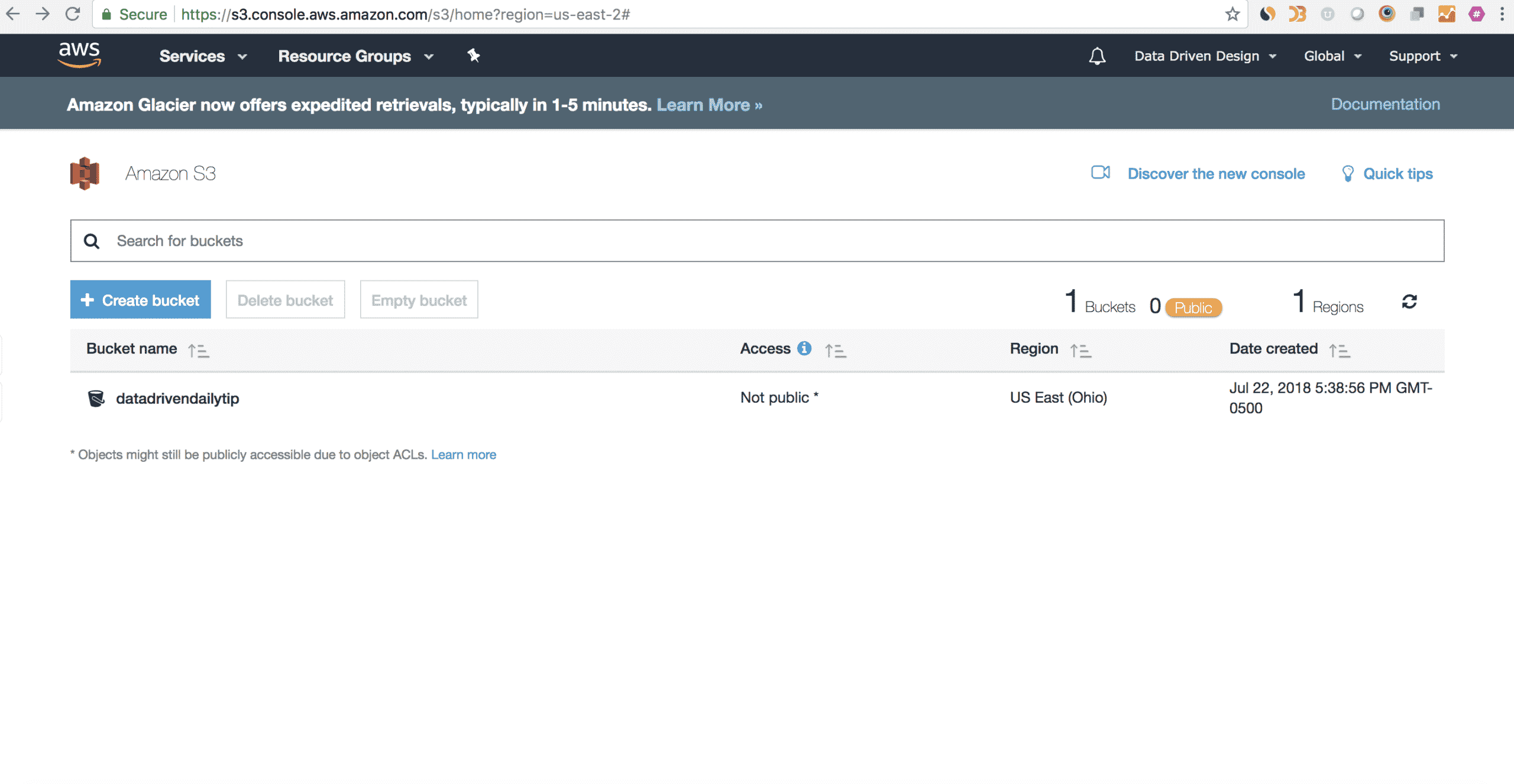Screen dimensions: 1514x784
Task: Click the round eye-like browser extension icon
Action: coord(1387,14)
